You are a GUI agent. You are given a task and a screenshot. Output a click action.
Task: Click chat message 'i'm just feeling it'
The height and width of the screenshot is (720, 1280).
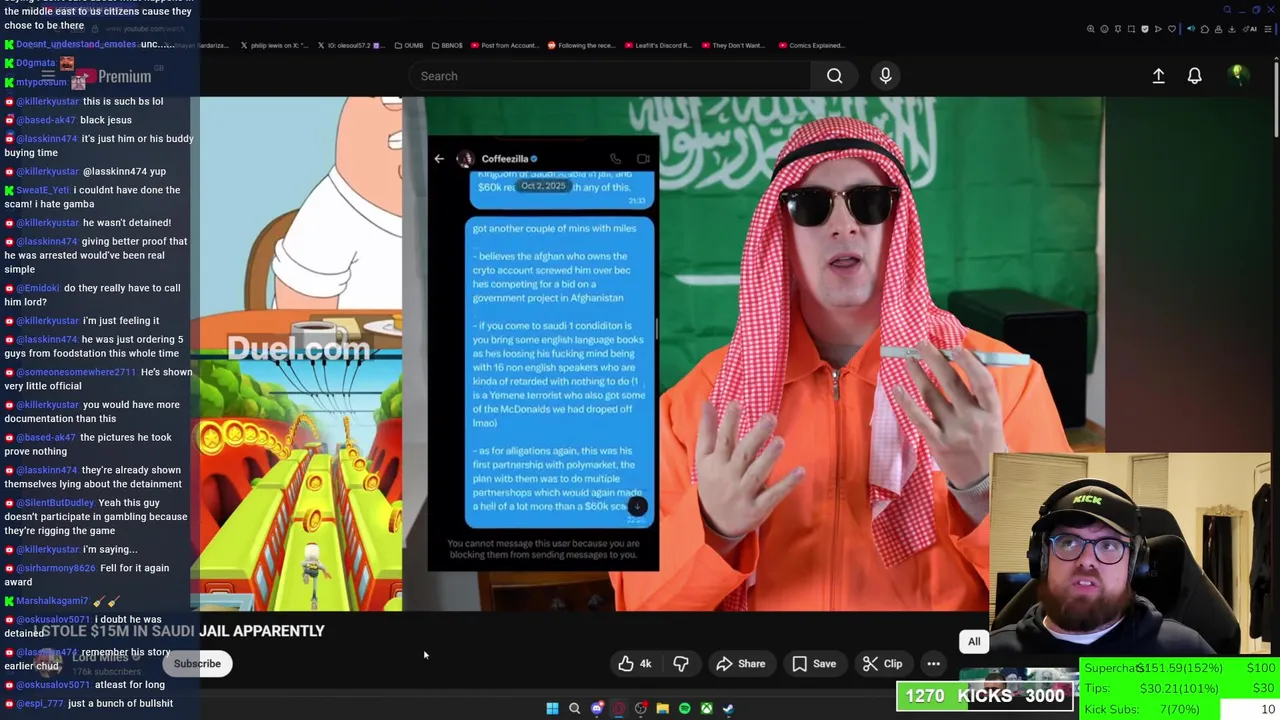click(x=121, y=320)
